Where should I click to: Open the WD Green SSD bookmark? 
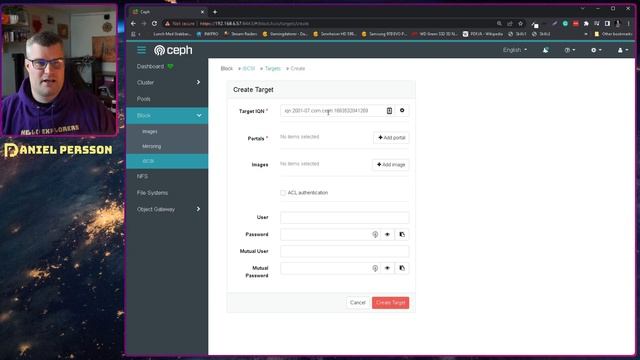pyautogui.click(x=435, y=34)
